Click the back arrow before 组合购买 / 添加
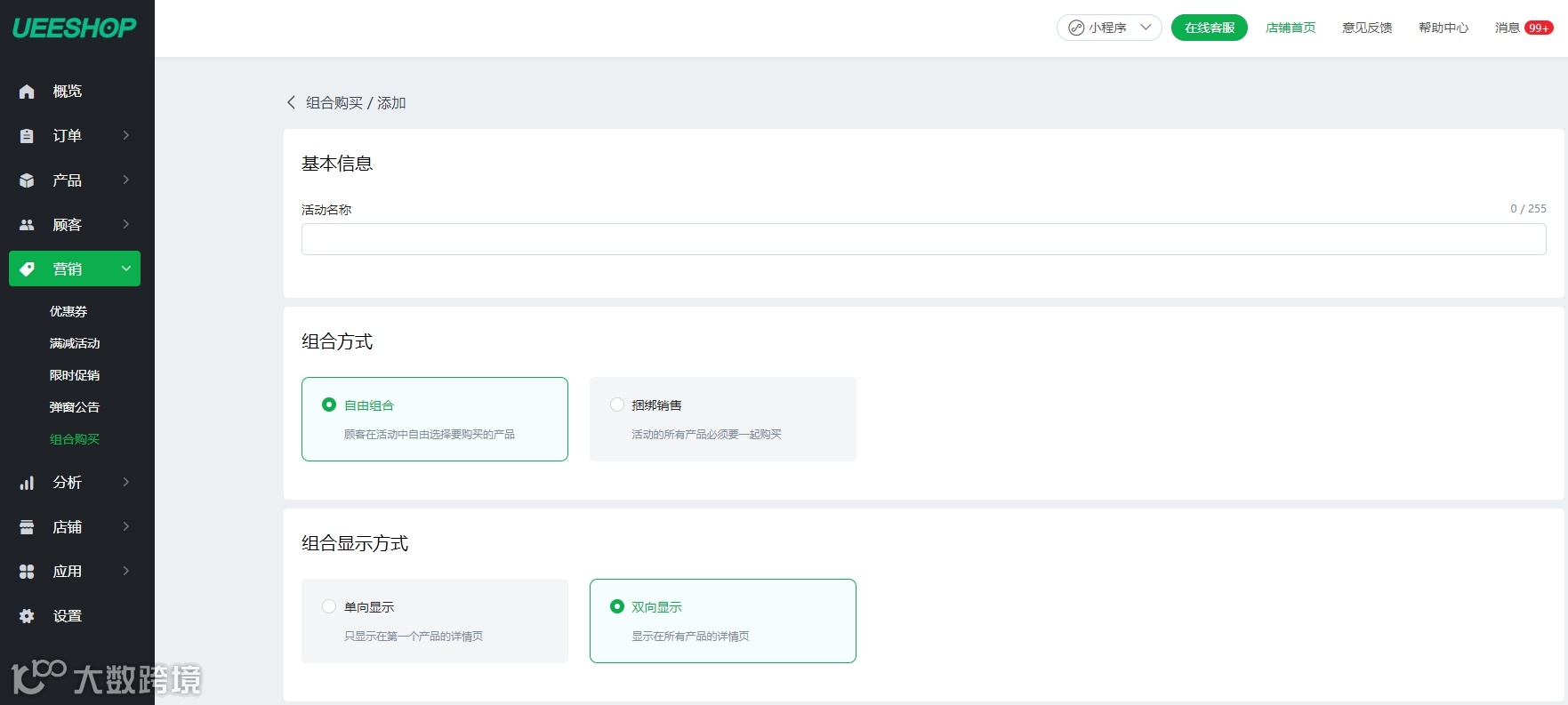This screenshot has width=1568, height=705. 291,102
